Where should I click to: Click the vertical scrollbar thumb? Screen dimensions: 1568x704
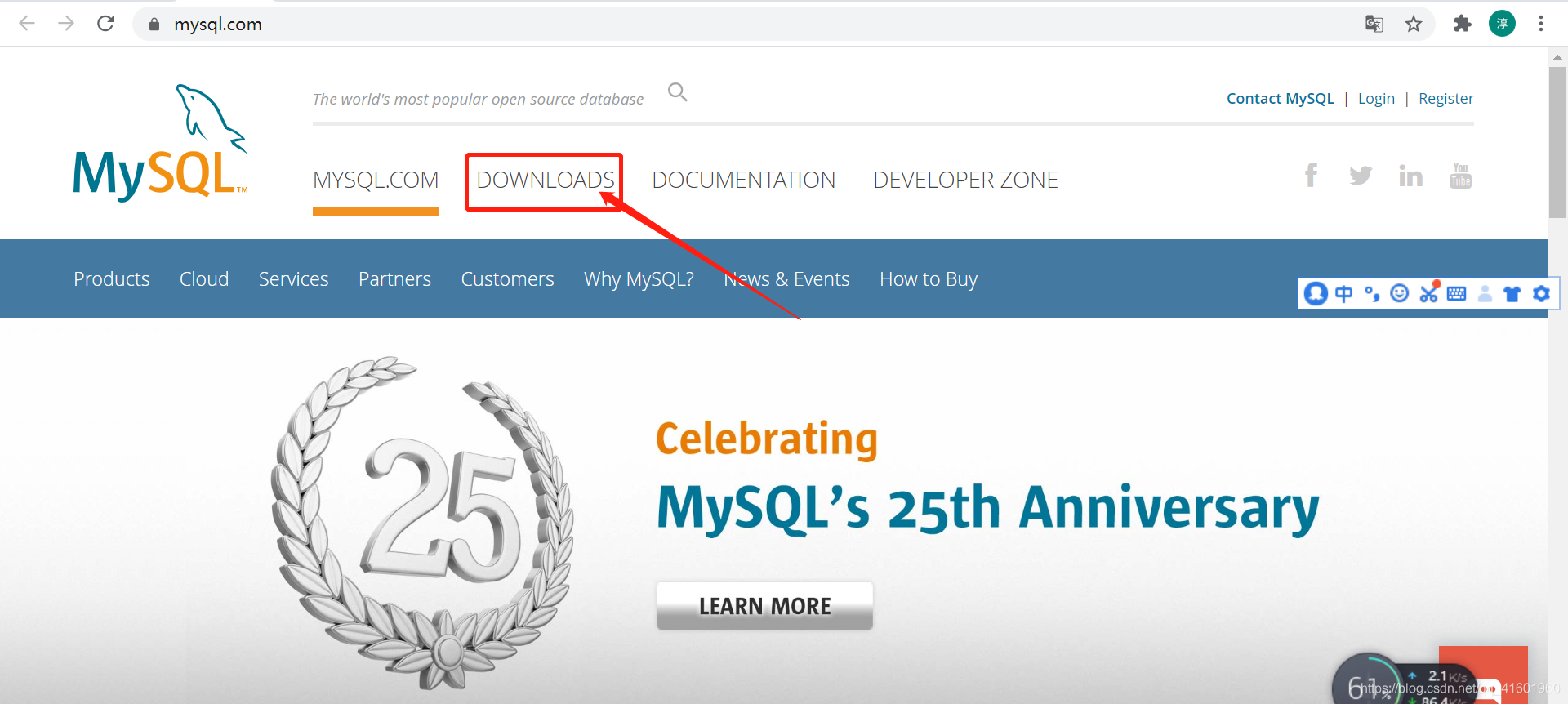[1557, 142]
